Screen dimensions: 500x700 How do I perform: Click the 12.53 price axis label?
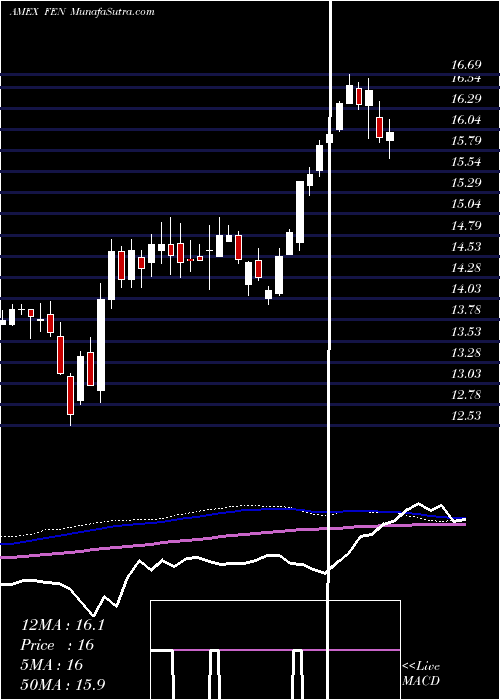[x=466, y=416]
